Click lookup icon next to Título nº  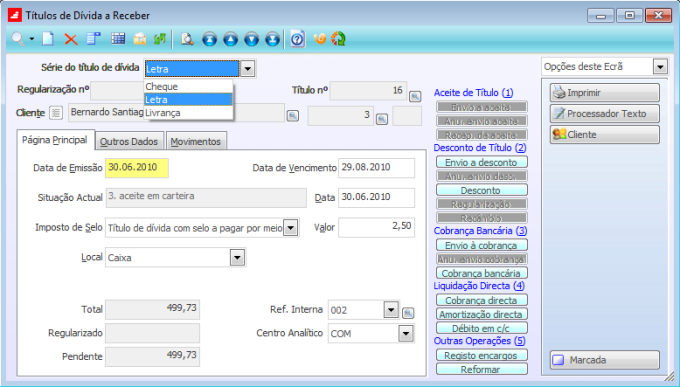(x=415, y=96)
